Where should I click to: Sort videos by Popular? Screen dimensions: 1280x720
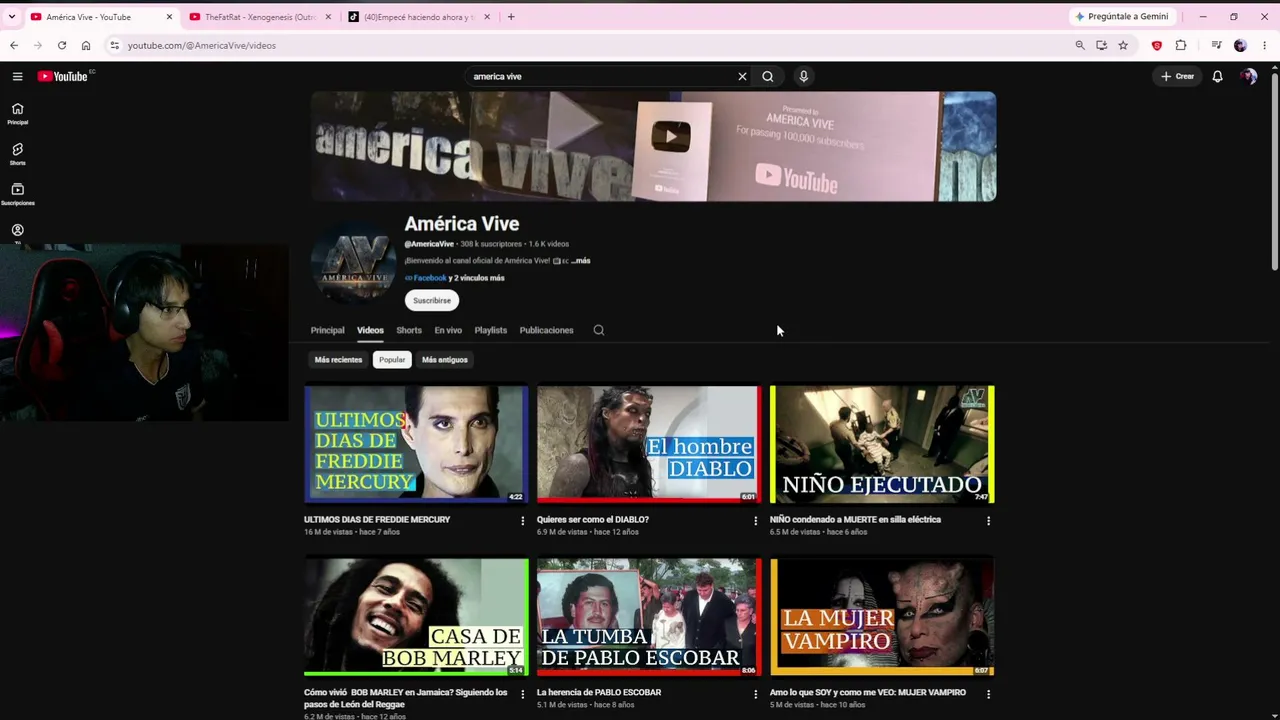(x=392, y=360)
